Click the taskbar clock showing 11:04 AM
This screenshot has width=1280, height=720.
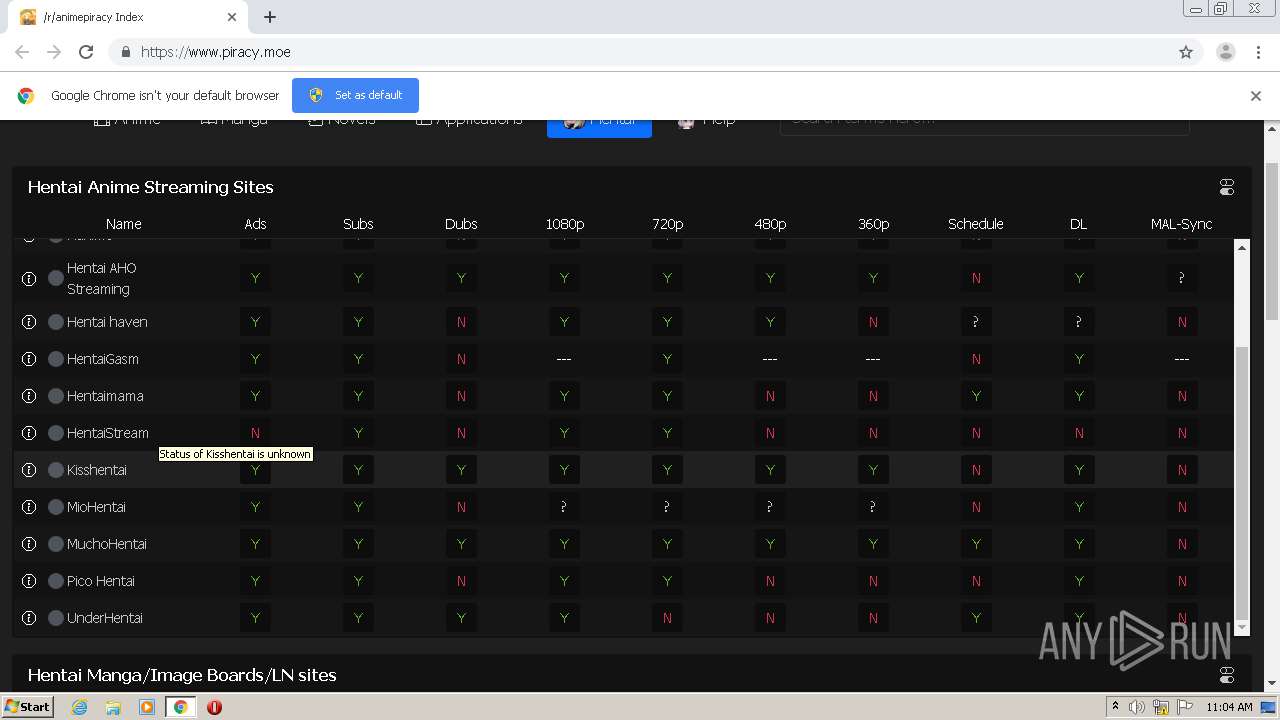(x=1229, y=707)
